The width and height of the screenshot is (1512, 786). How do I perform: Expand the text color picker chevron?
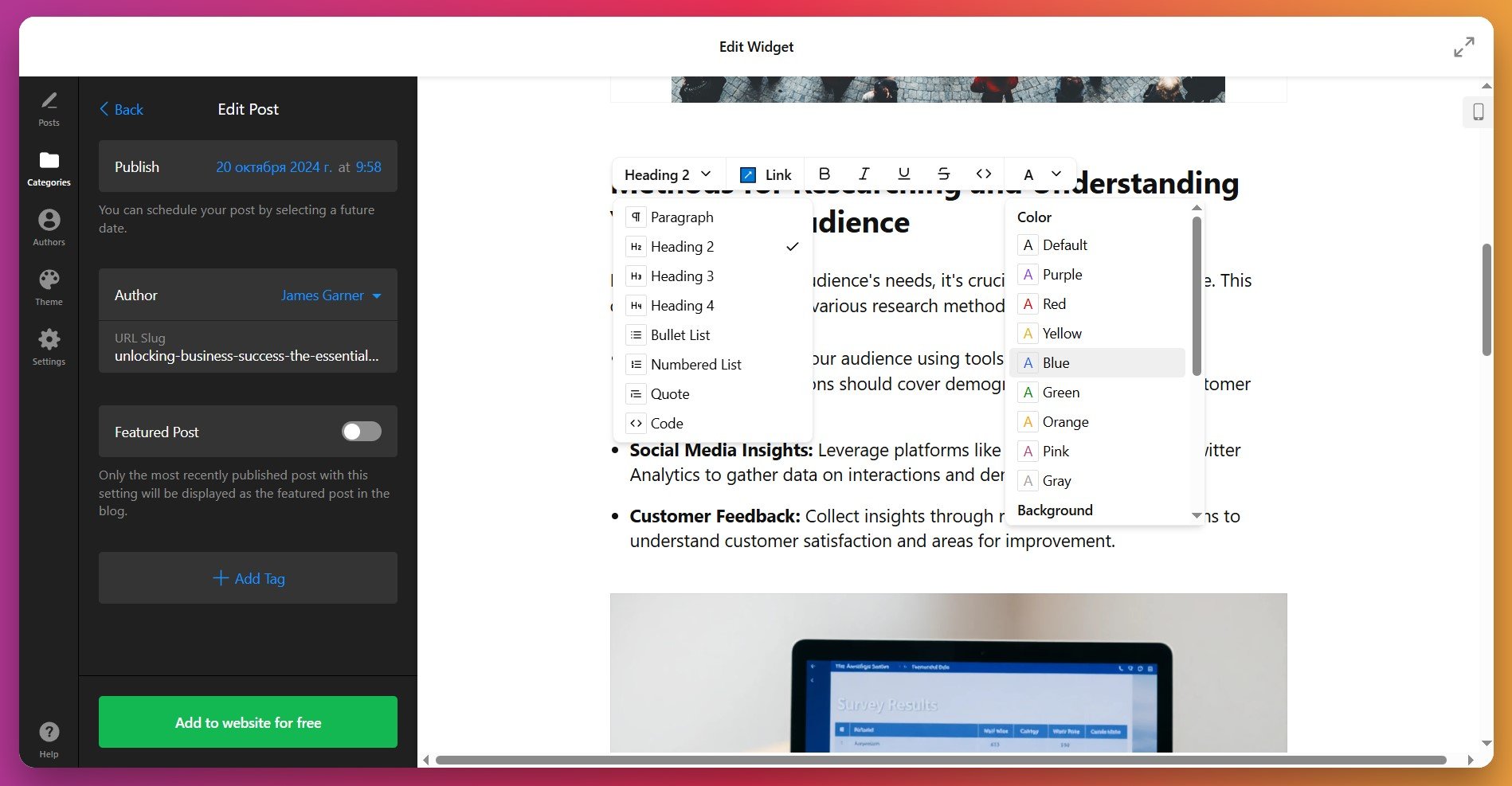tap(1056, 174)
